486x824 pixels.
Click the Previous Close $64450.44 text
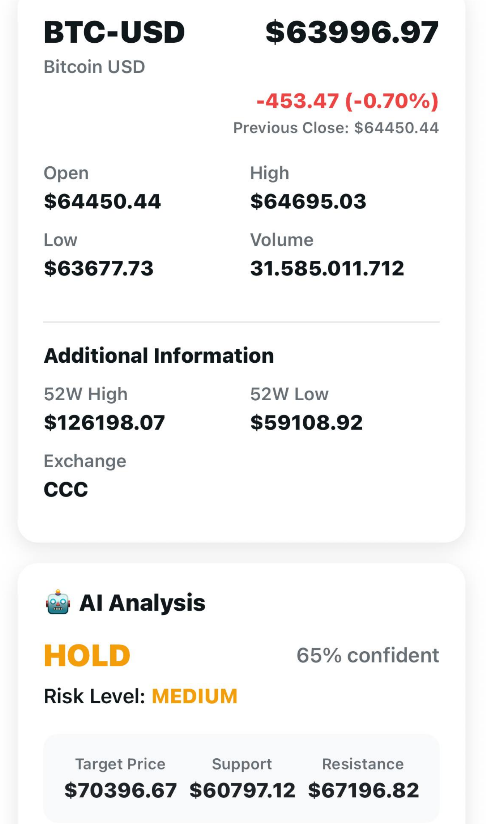336,128
